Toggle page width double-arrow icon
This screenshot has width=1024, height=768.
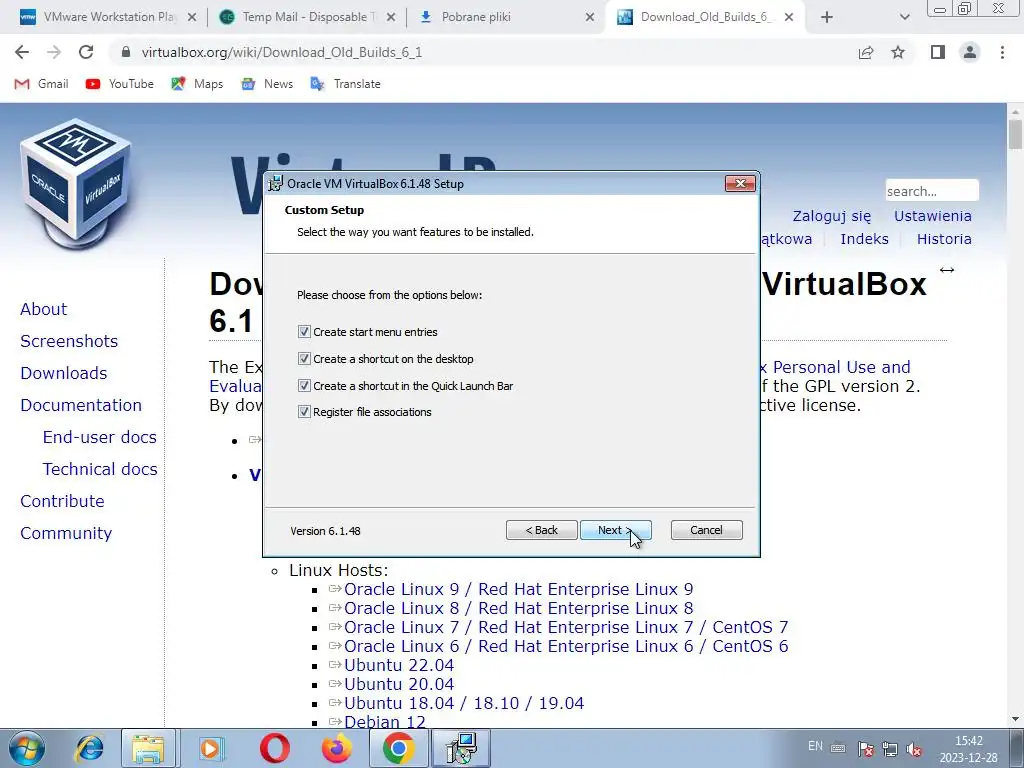pos(947,270)
